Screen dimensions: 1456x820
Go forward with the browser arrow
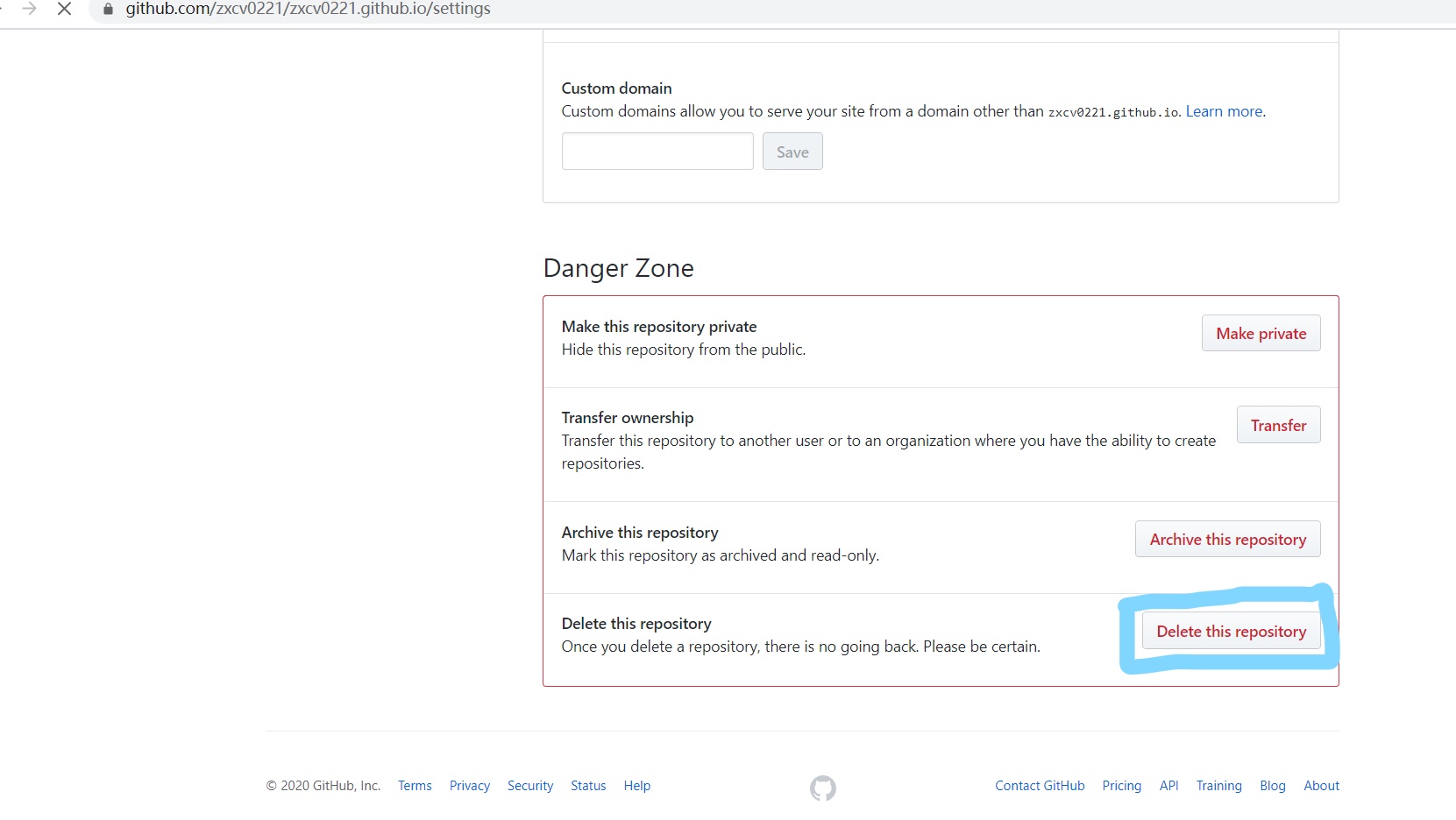29,9
